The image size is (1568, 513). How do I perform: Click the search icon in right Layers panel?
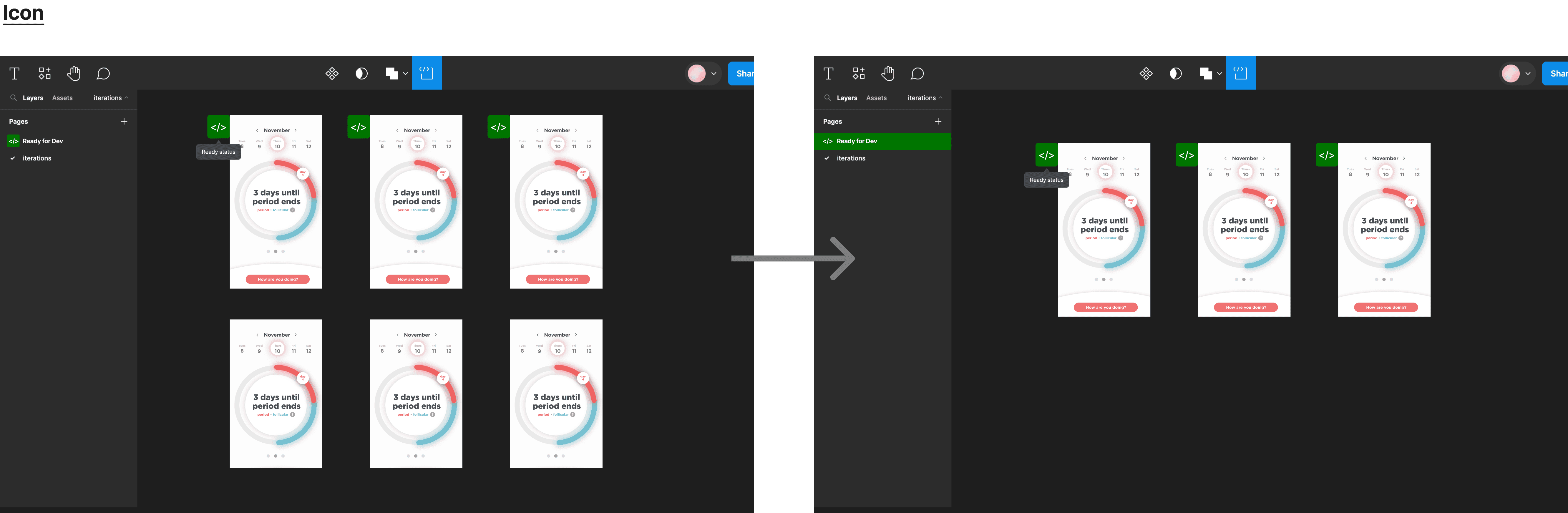[827, 97]
